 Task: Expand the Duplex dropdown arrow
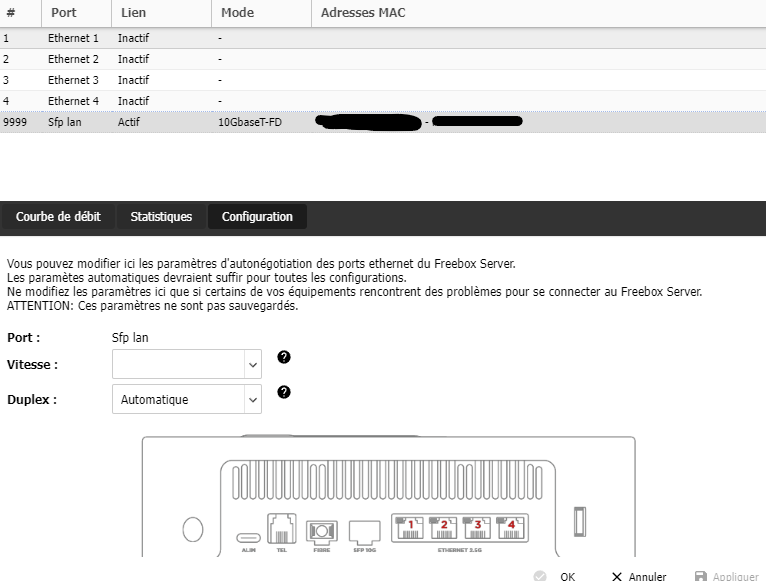pyautogui.click(x=252, y=400)
